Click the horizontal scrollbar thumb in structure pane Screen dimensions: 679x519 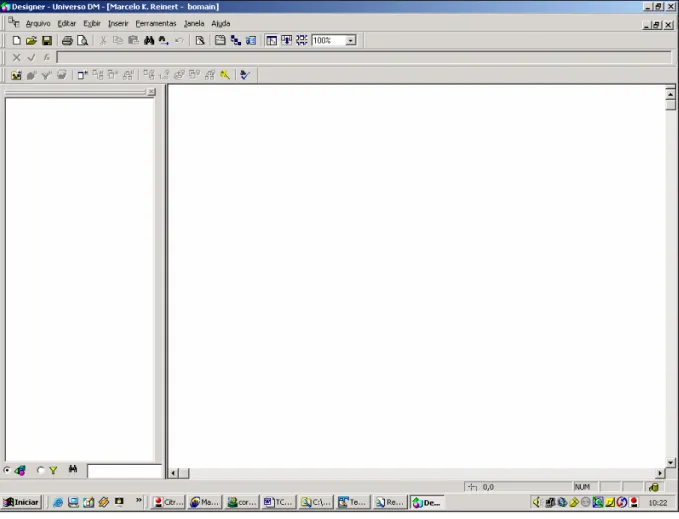pyautogui.click(x=184, y=473)
